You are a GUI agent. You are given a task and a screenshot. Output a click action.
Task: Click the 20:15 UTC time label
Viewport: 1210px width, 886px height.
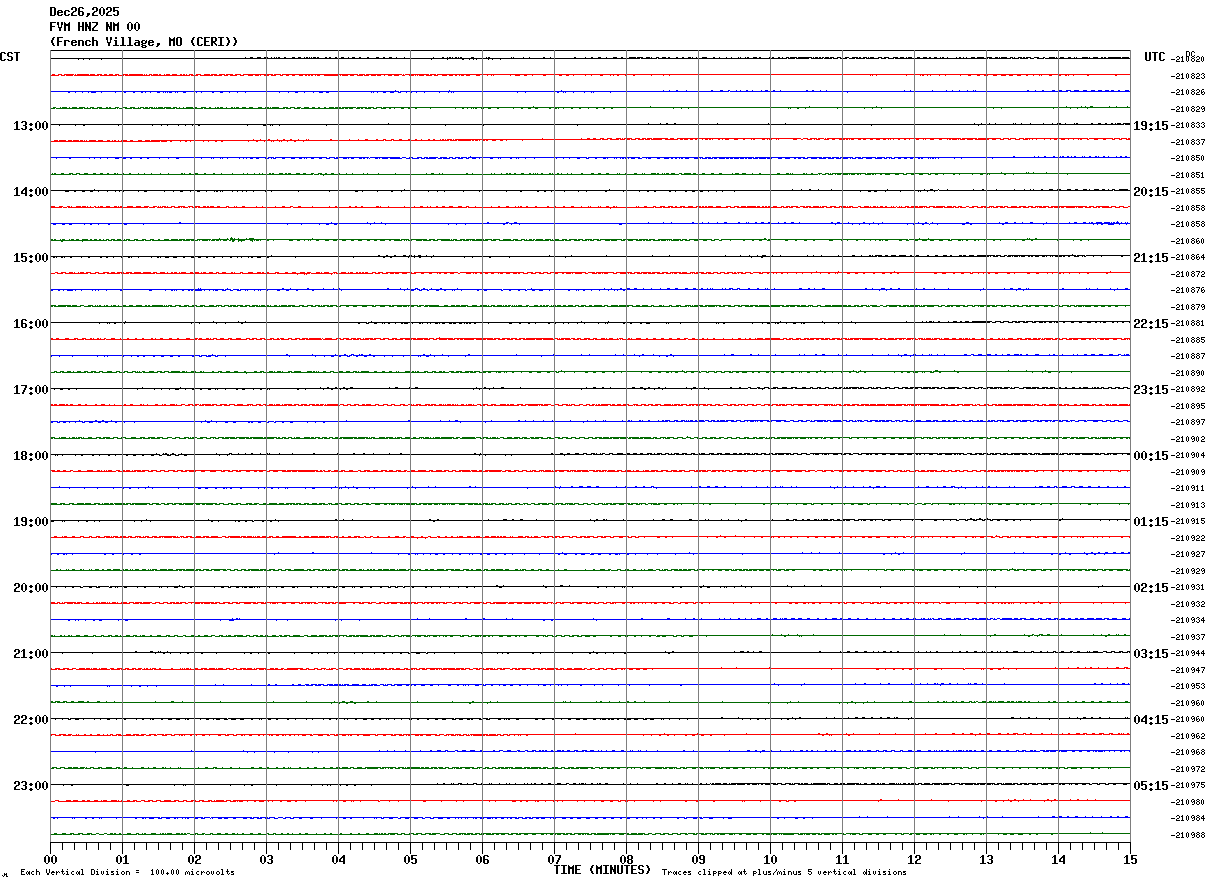[x=1151, y=192]
